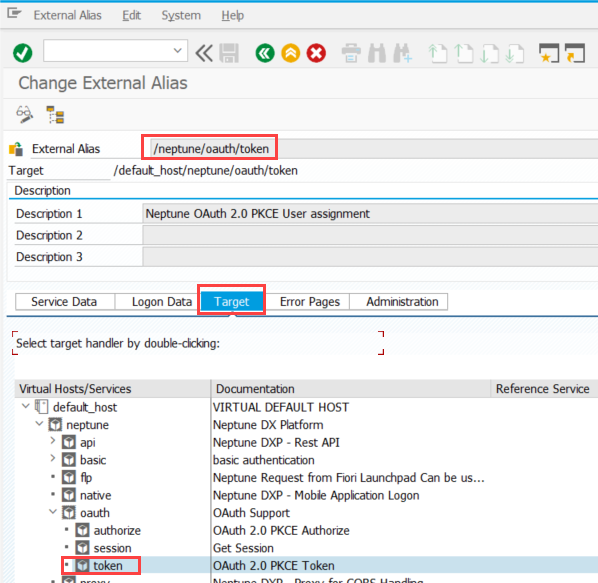Select the token service node

coord(108,565)
